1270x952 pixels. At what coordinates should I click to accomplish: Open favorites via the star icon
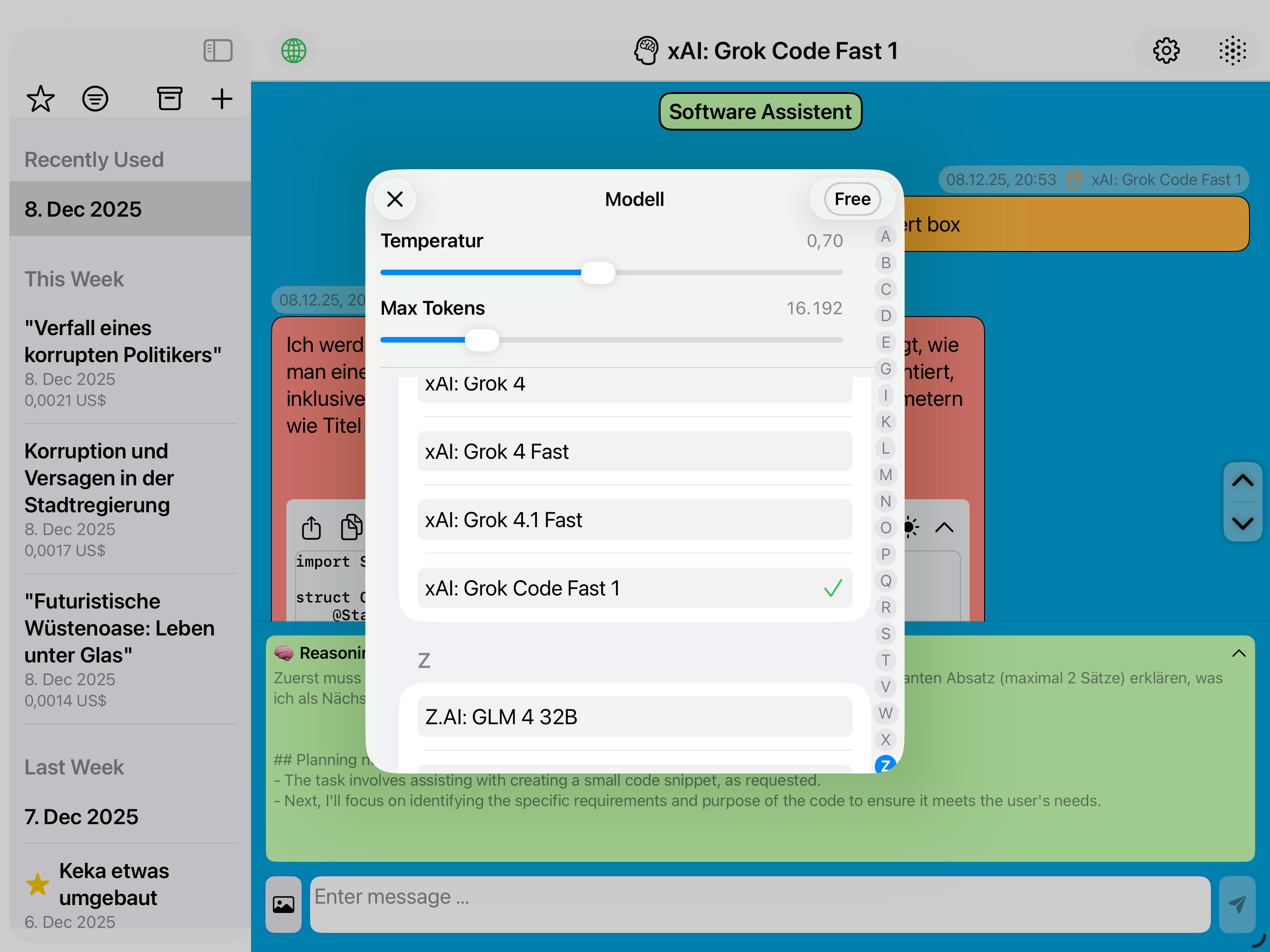(41, 99)
